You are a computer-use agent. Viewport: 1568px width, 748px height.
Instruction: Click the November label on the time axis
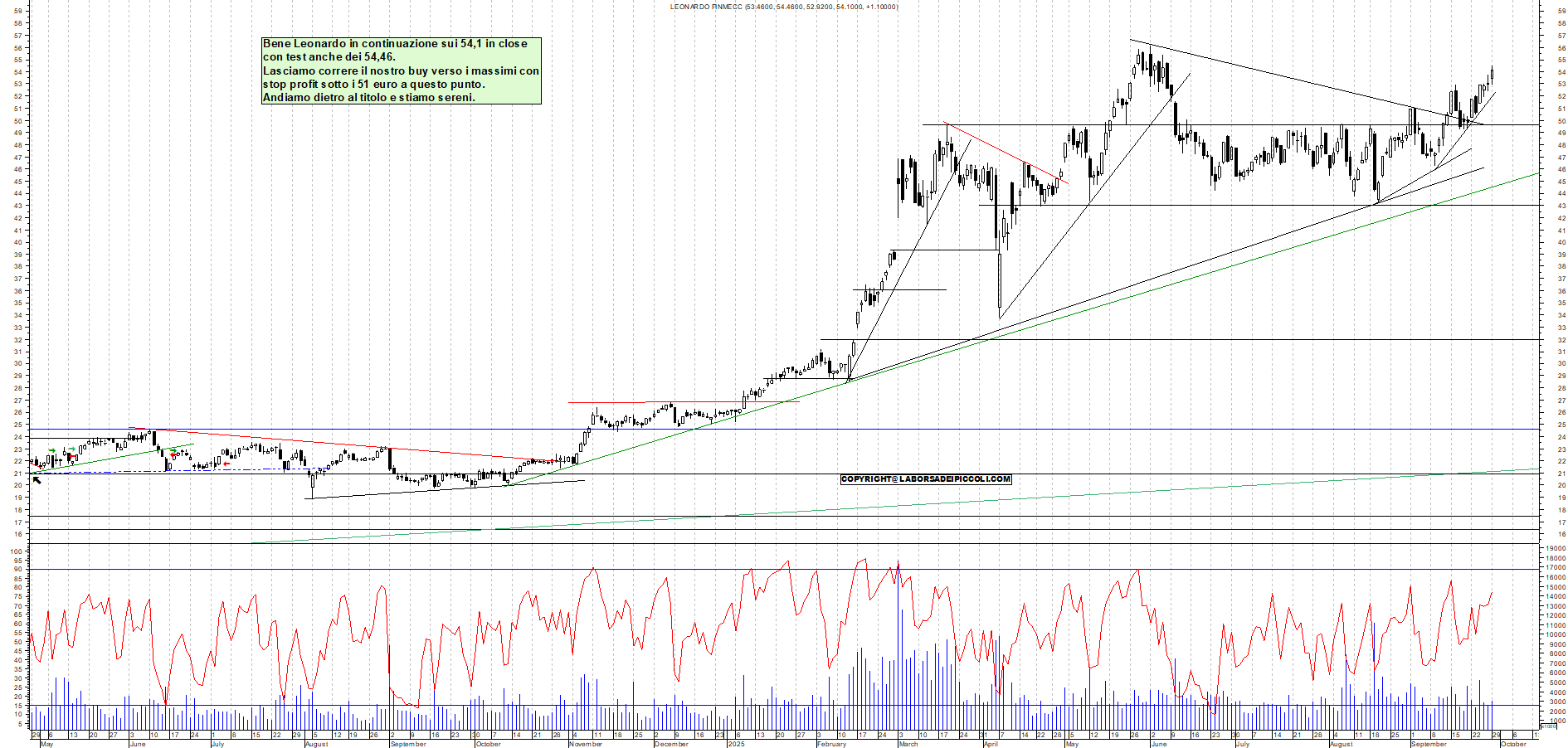pyautogui.click(x=586, y=744)
